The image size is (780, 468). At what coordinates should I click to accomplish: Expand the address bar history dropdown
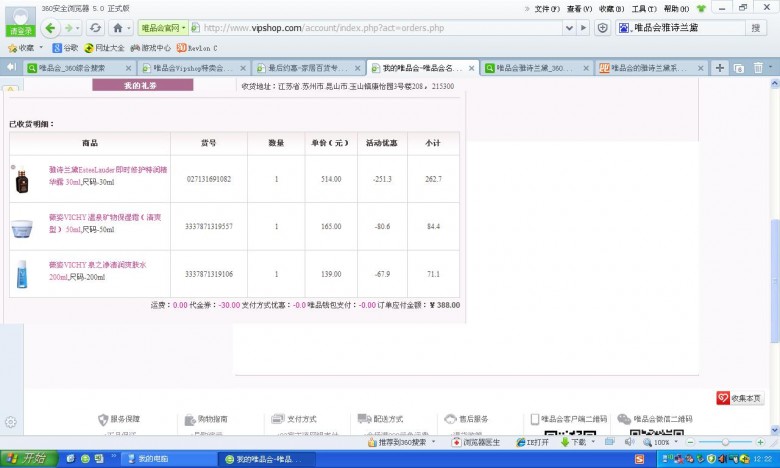click(x=570, y=28)
